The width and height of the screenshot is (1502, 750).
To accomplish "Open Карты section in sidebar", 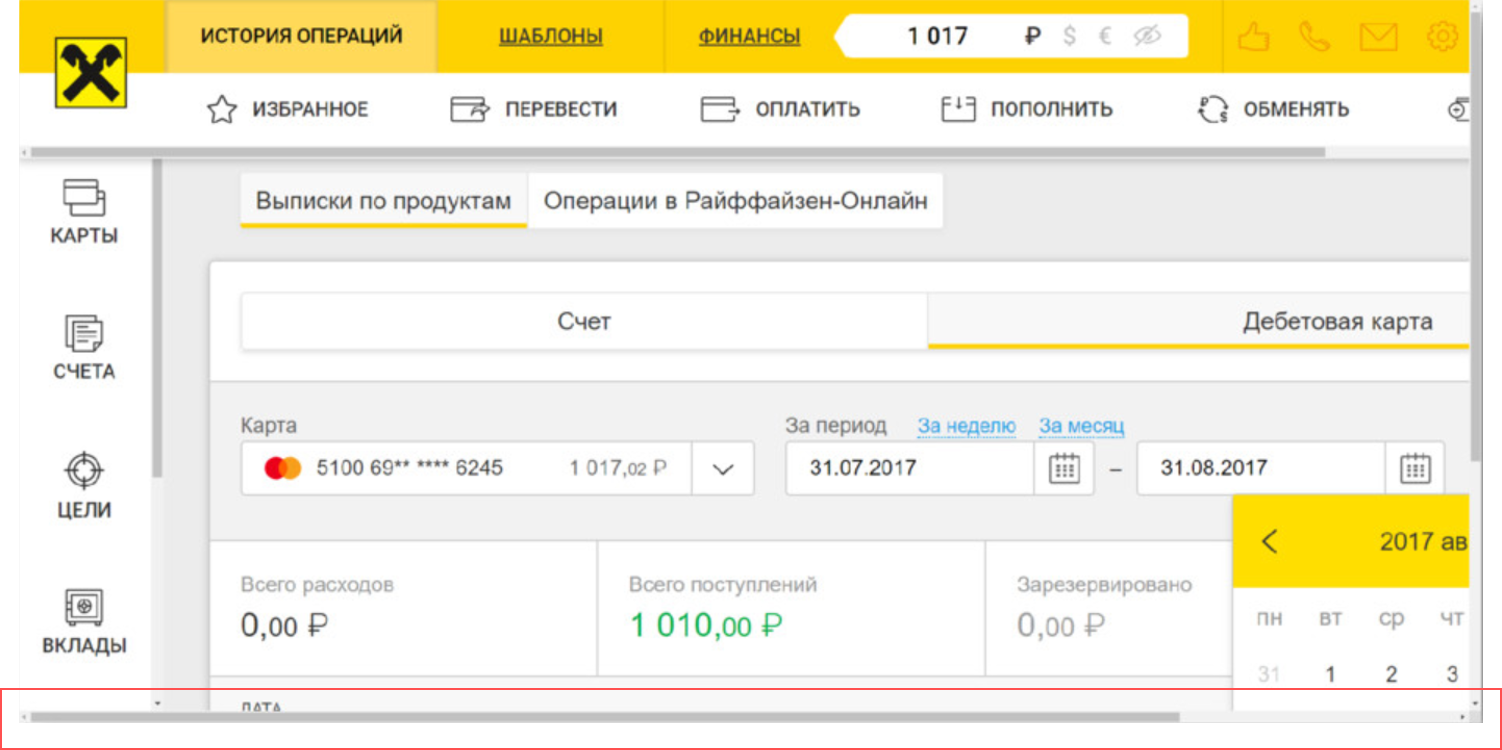I will [x=84, y=212].
